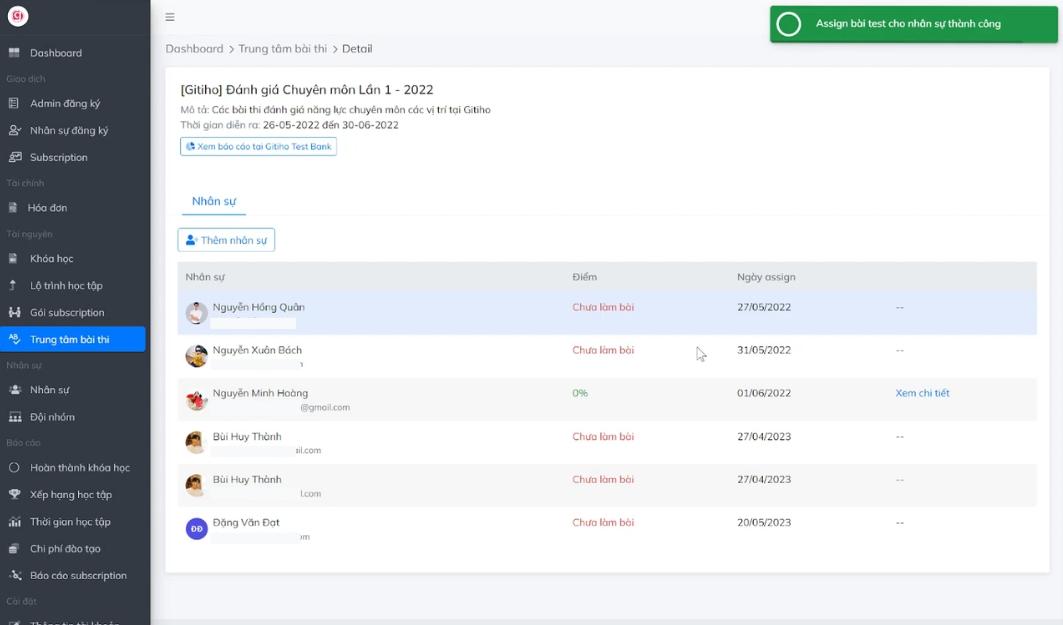Go to Lộ trình học tập
Screen dimensions: 1063x625
pyautogui.click(x=66, y=286)
